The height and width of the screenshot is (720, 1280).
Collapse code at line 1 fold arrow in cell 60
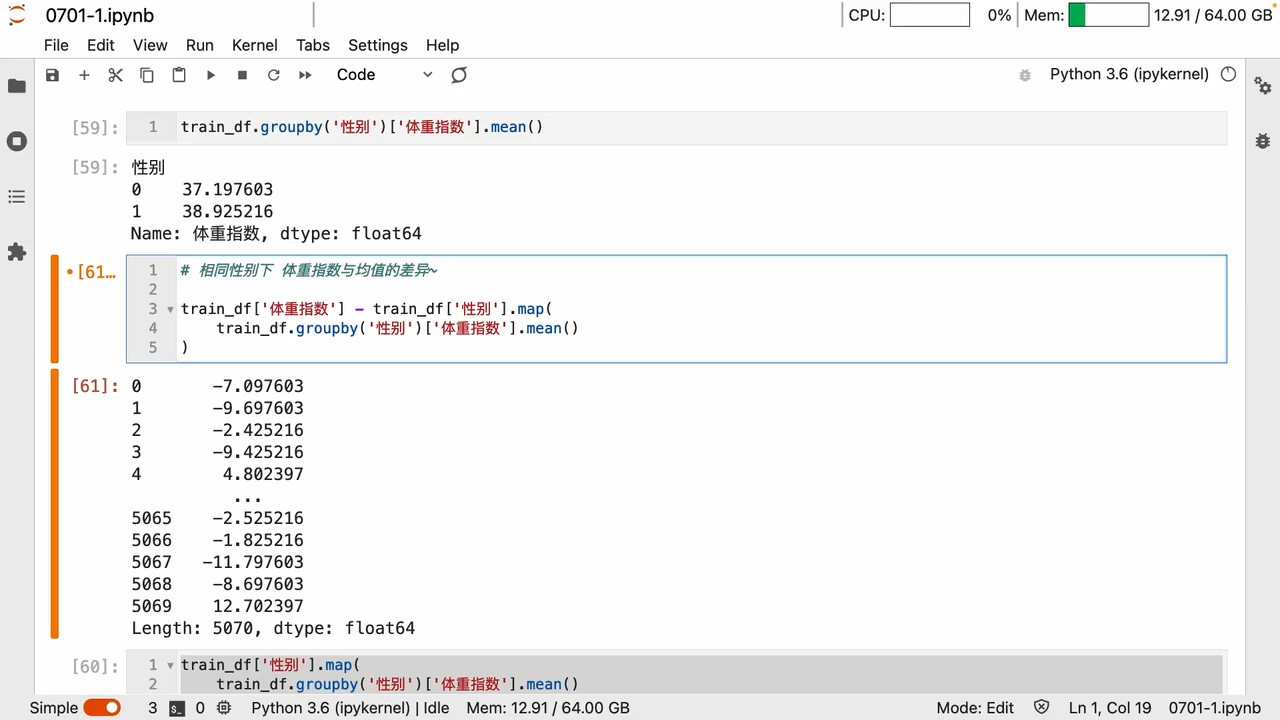tap(170, 665)
